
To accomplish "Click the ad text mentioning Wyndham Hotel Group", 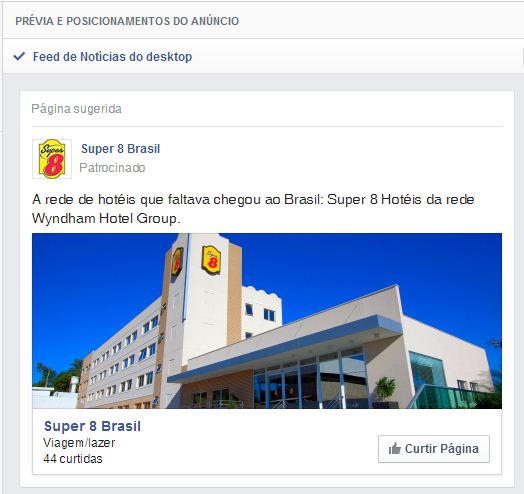I will click(x=106, y=219).
